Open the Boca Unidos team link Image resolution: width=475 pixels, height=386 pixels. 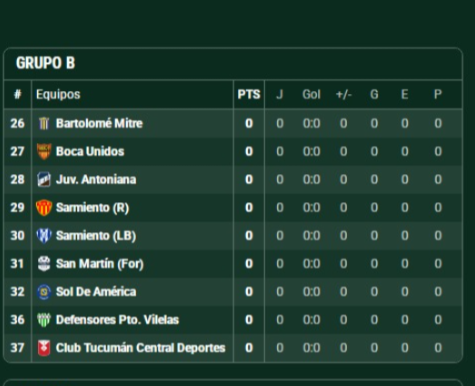click(90, 151)
